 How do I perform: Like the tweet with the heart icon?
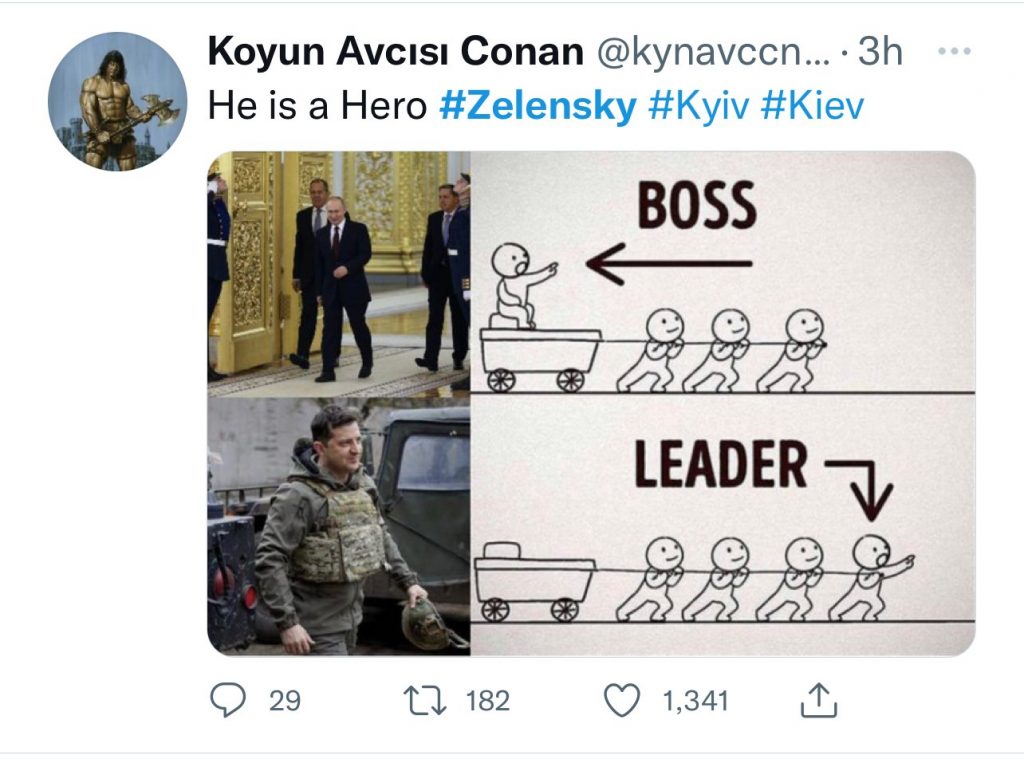click(624, 700)
